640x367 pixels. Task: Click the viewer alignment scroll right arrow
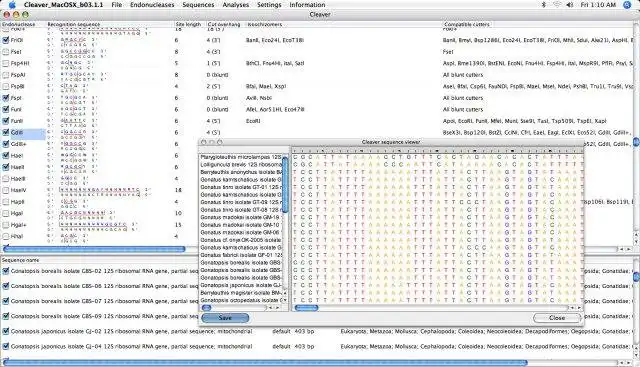(580, 307)
